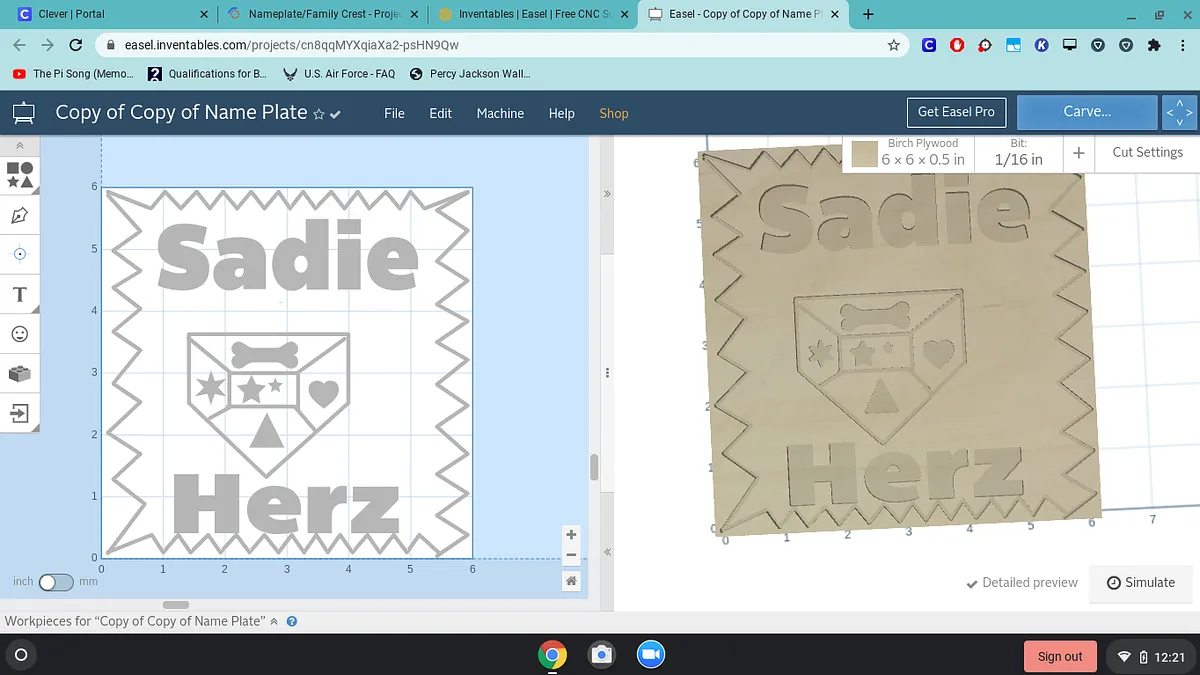This screenshot has height=675, width=1200.
Task: Open the Shapes tool
Action: pos(19,175)
